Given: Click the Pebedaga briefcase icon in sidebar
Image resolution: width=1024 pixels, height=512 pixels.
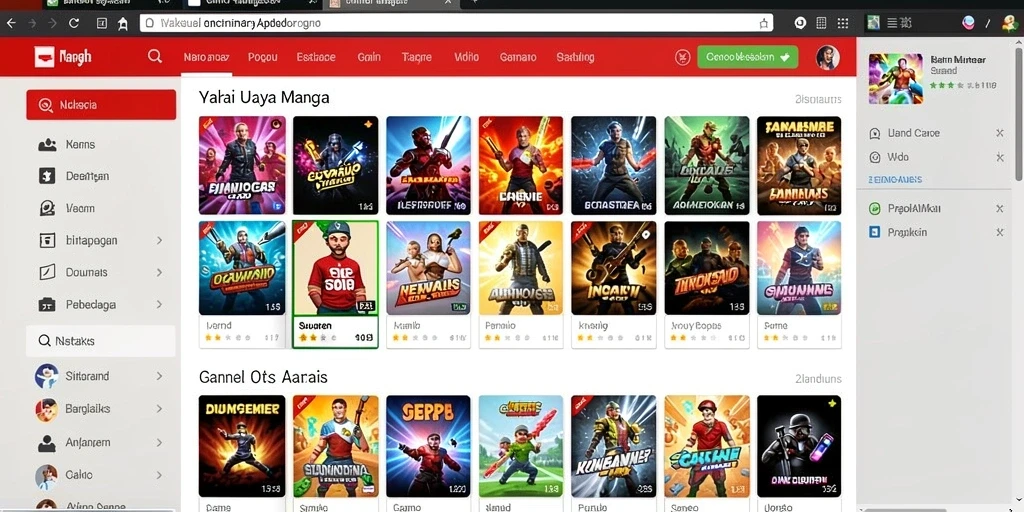Looking at the screenshot, I should (x=47, y=304).
